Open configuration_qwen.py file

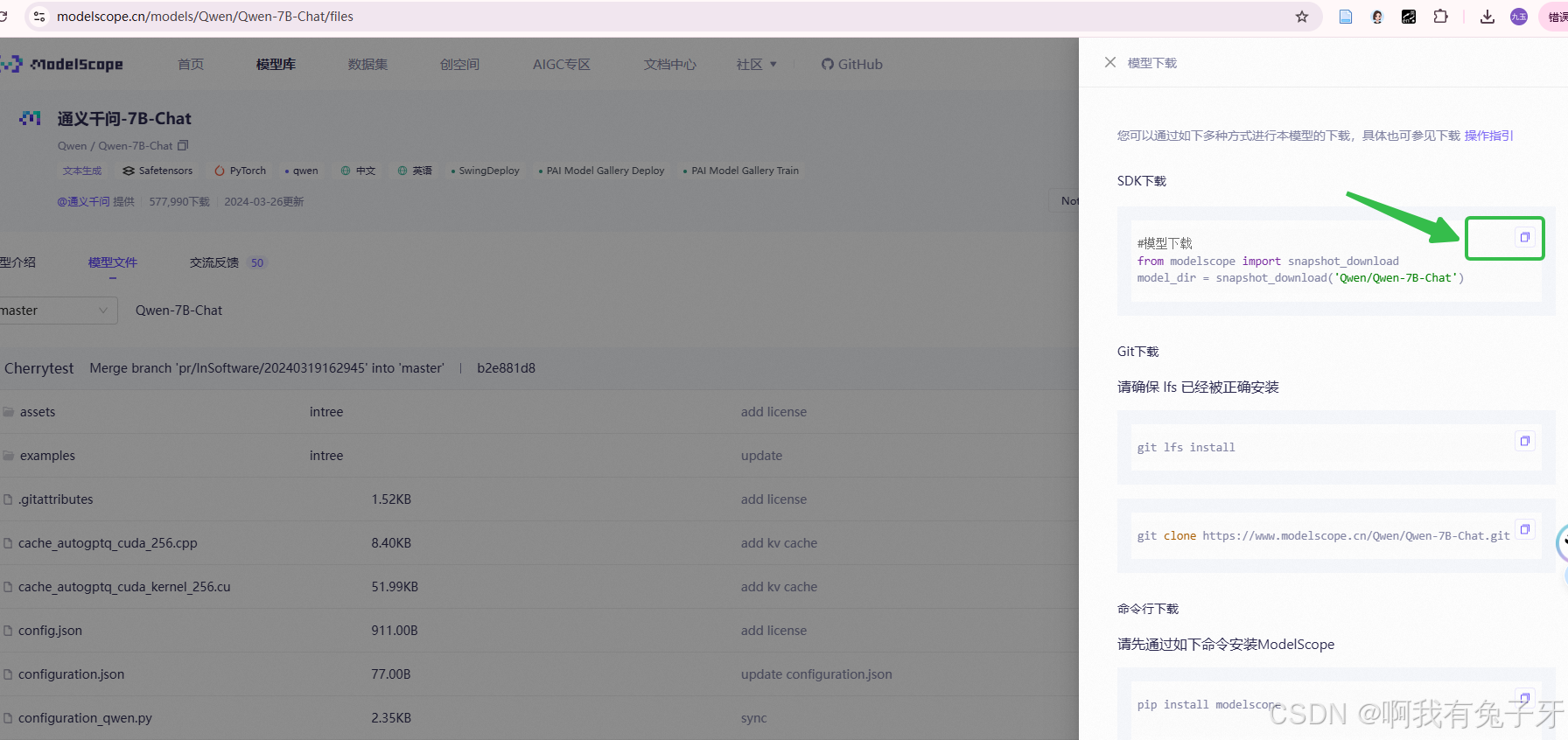point(85,718)
